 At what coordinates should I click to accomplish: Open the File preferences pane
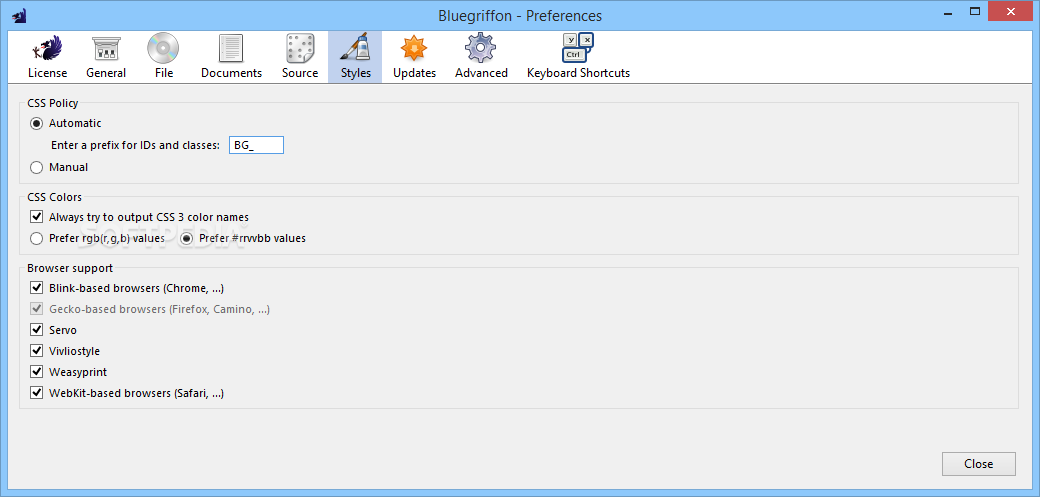pos(164,56)
